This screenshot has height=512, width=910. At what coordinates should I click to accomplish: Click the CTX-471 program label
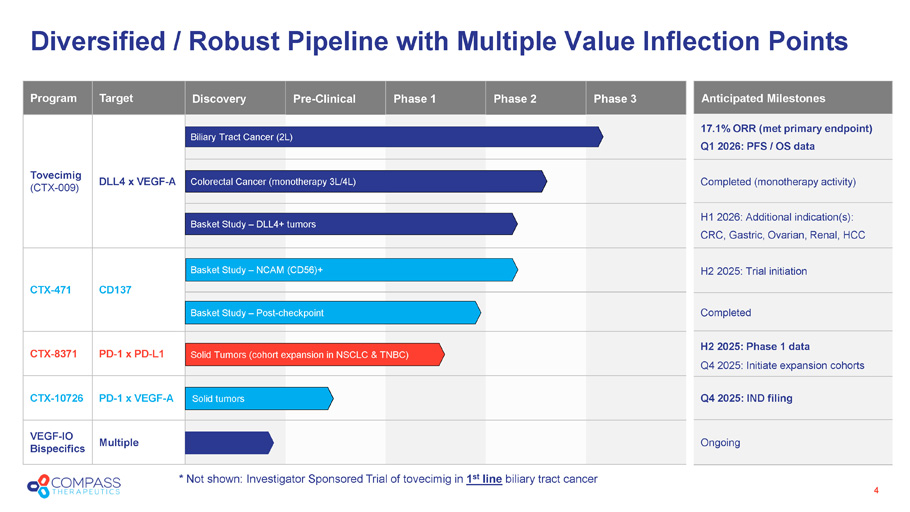51,290
